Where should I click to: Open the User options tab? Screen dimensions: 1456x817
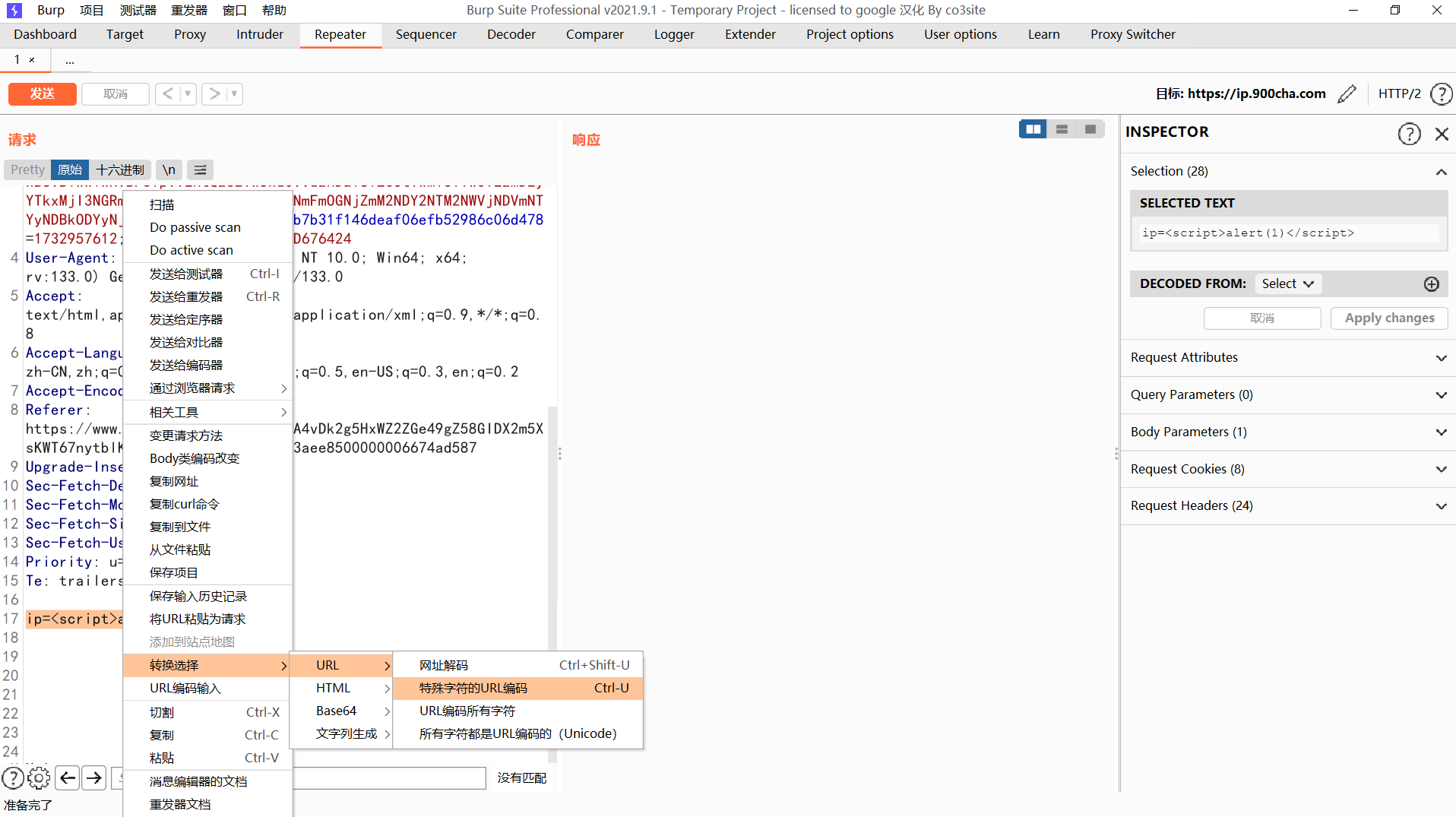click(x=960, y=34)
